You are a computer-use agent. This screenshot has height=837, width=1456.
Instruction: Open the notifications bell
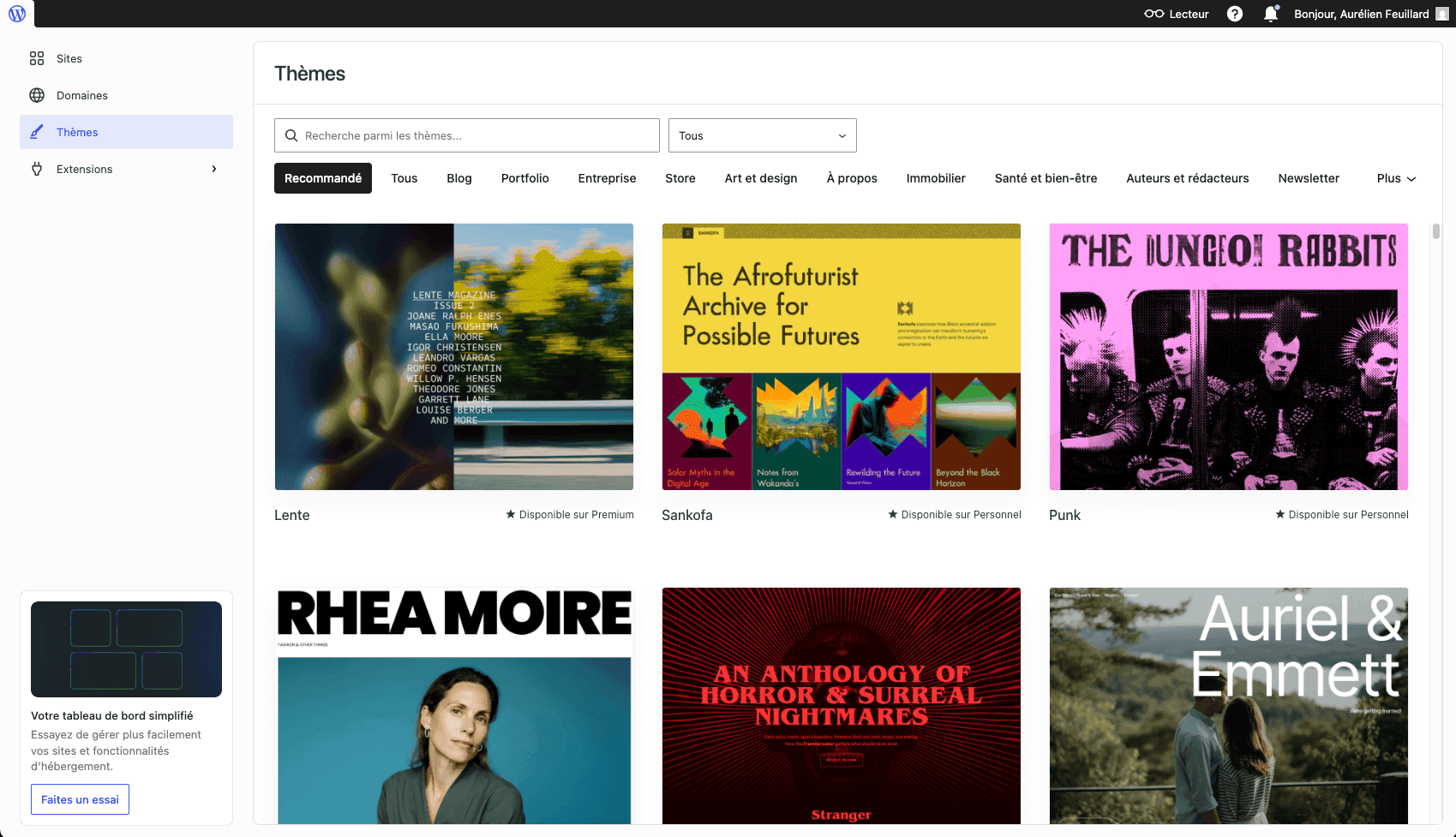click(1270, 14)
